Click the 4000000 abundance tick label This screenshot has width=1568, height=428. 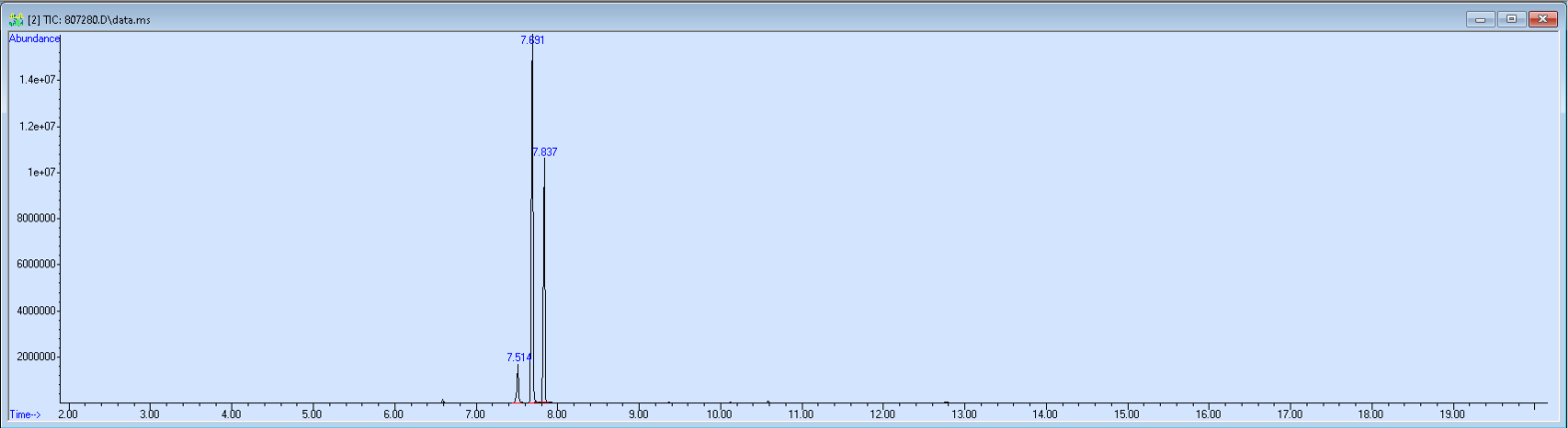pyautogui.click(x=37, y=311)
